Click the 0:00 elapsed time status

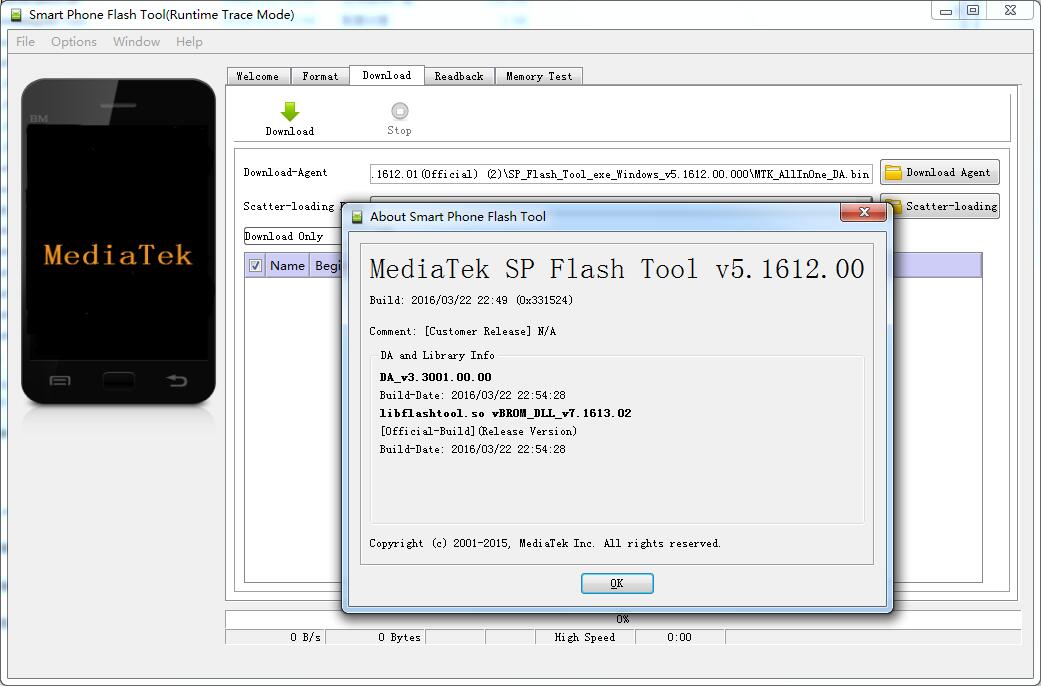click(x=679, y=637)
